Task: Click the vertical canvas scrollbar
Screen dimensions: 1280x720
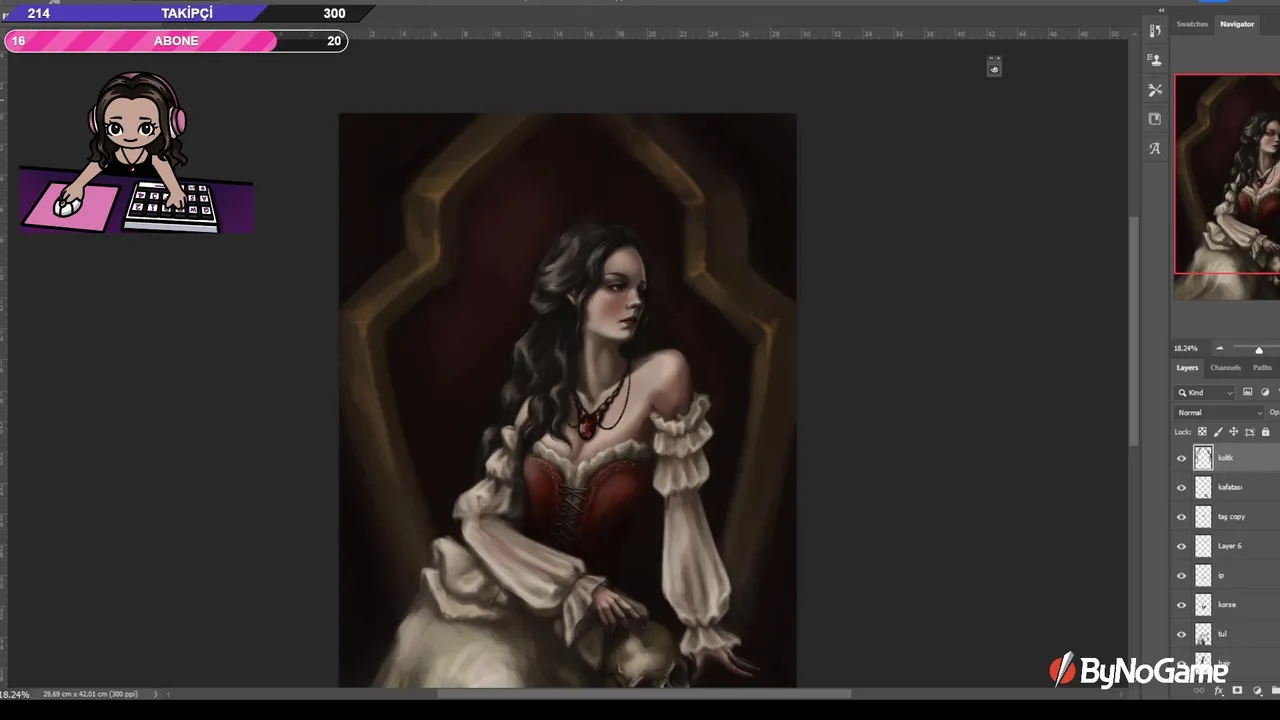Action: [x=1134, y=332]
